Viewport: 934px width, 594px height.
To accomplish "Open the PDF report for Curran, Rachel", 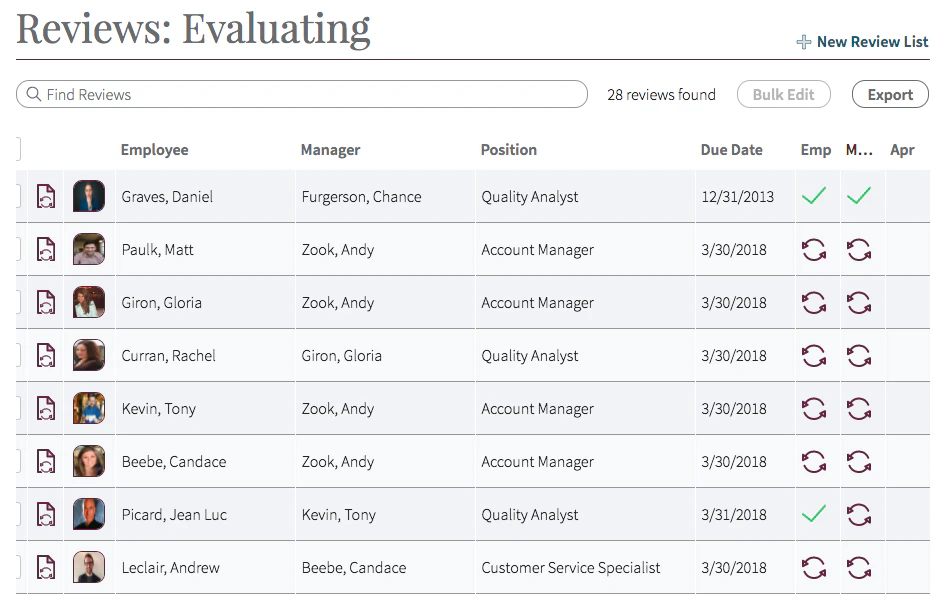I will [x=45, y=355].
